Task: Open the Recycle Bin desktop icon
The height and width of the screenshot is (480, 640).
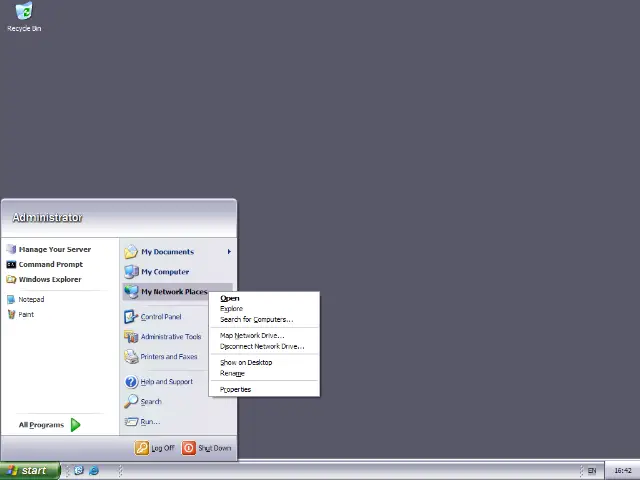Action: point(24,17)
